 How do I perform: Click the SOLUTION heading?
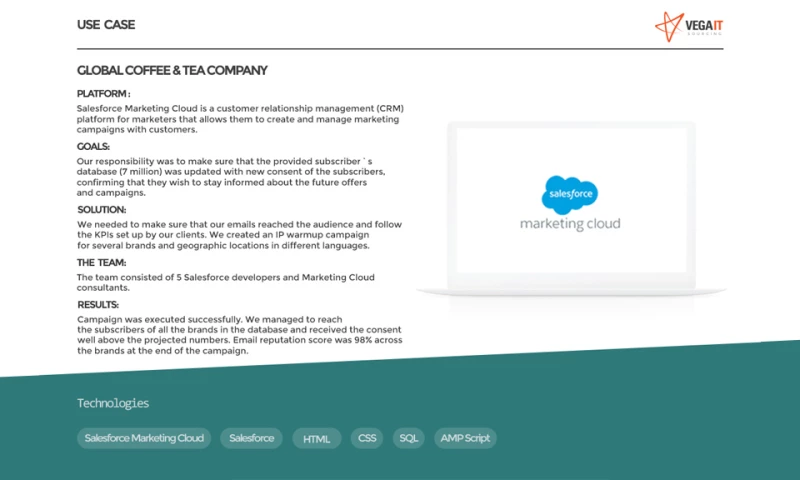tap(102, 210)
